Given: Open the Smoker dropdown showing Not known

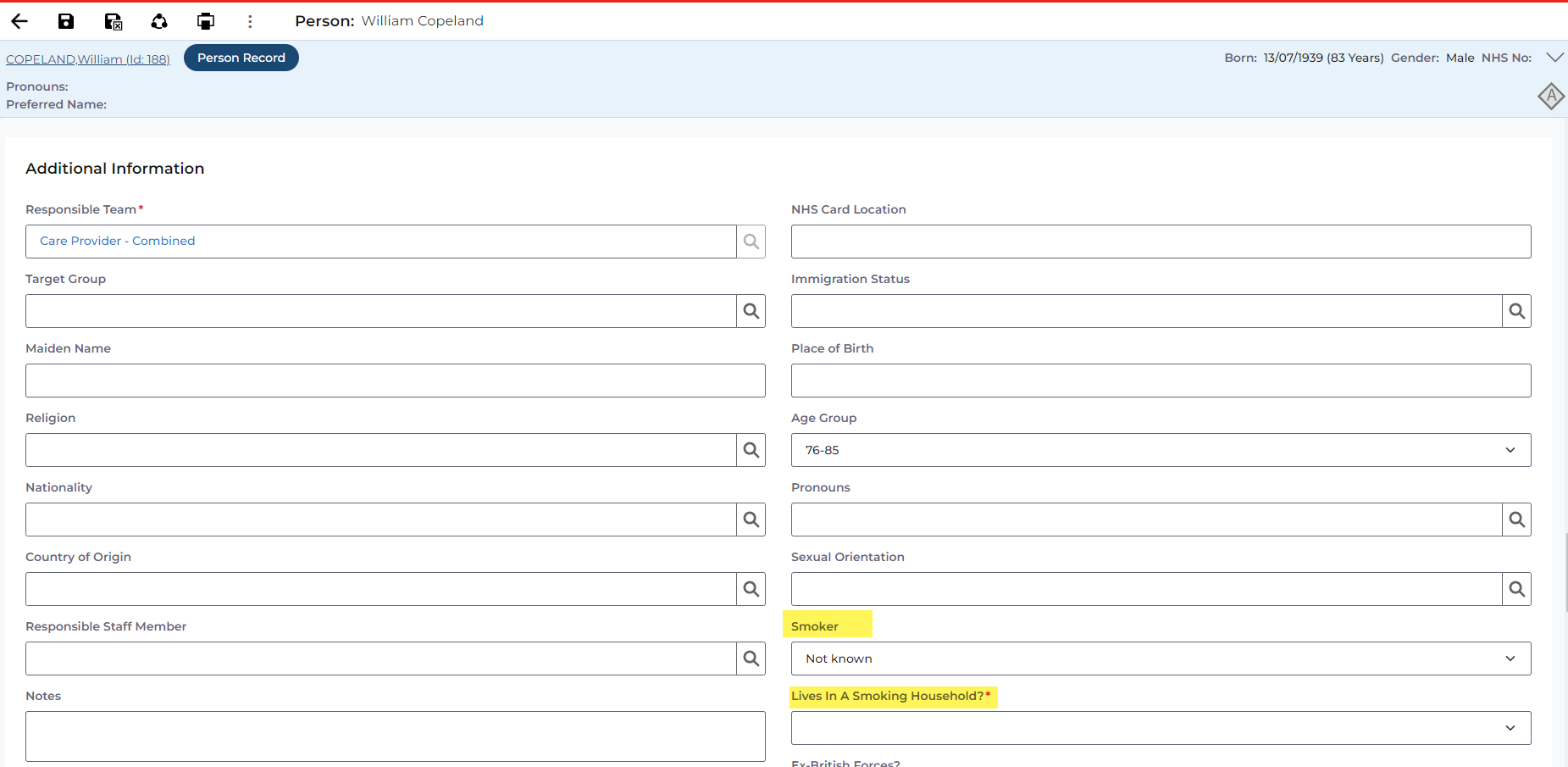Looking at the screenshot, I should (x=1161, y=659).
